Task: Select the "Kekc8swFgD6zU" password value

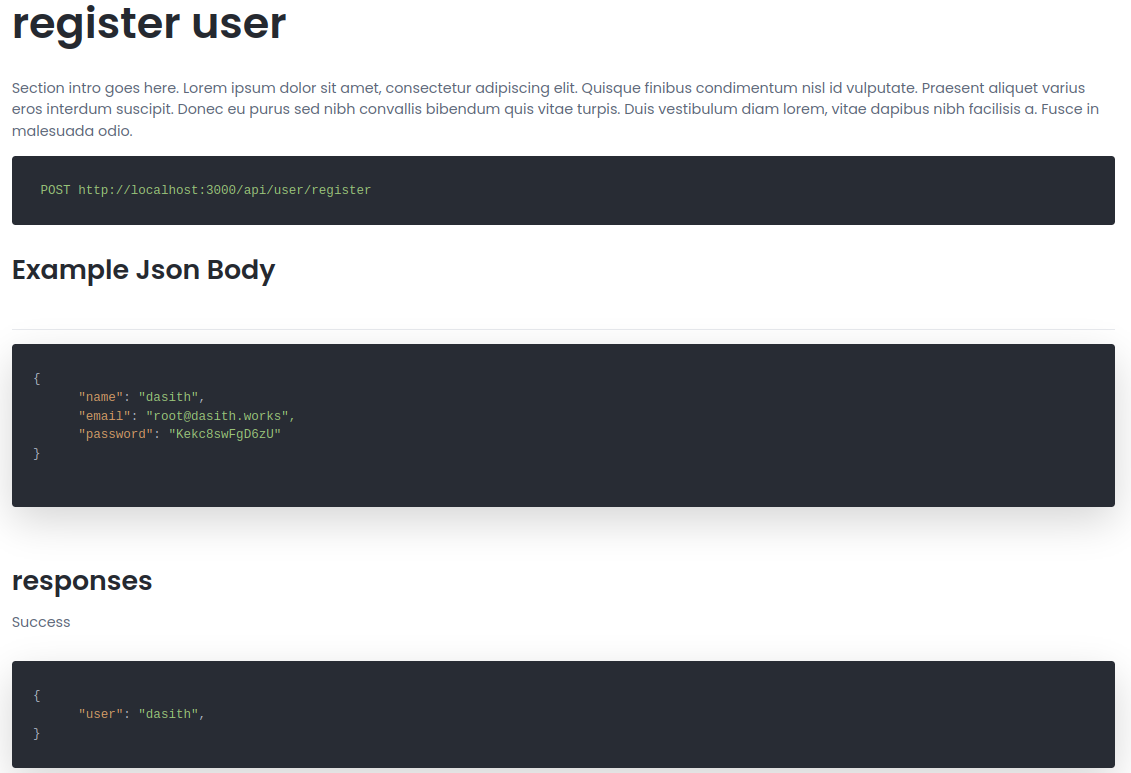Action: (224, 434)
